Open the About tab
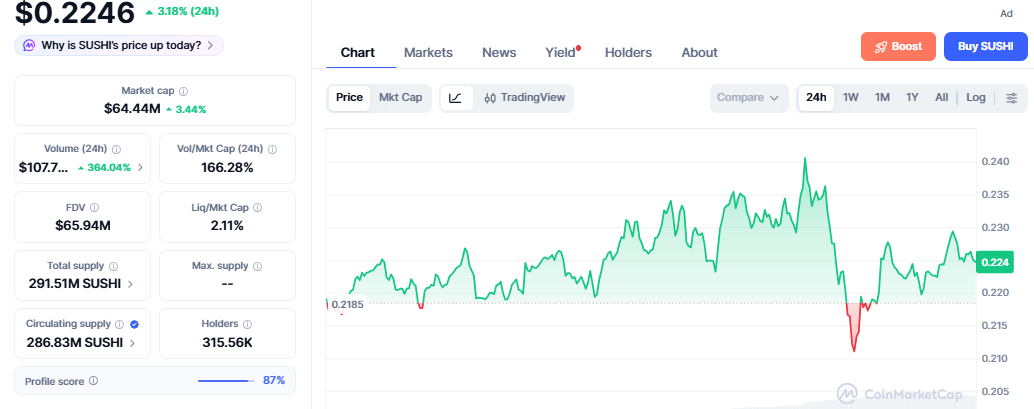 tap(700, 53)
